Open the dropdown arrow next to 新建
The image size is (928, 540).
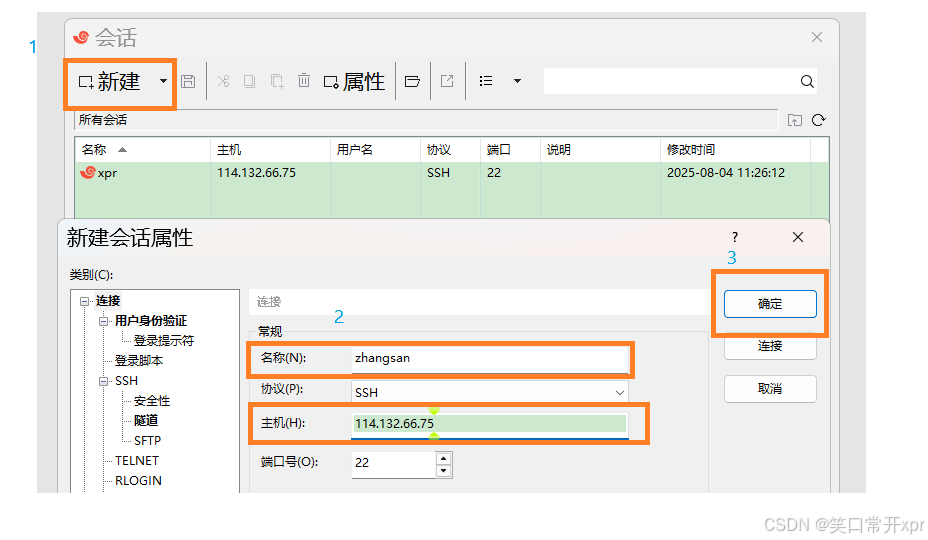(x=163, y=82)
